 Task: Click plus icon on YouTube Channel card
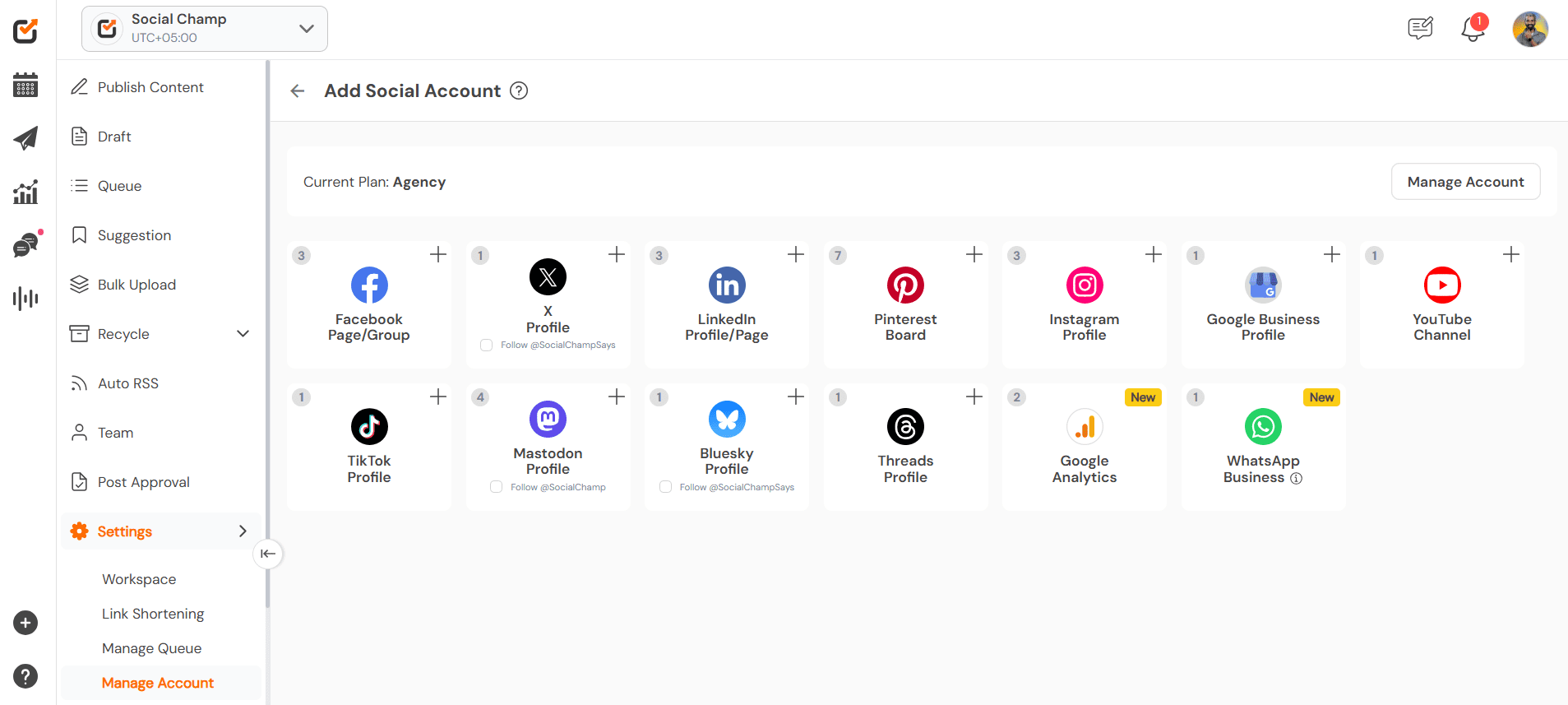click(x=1510, y=255)
